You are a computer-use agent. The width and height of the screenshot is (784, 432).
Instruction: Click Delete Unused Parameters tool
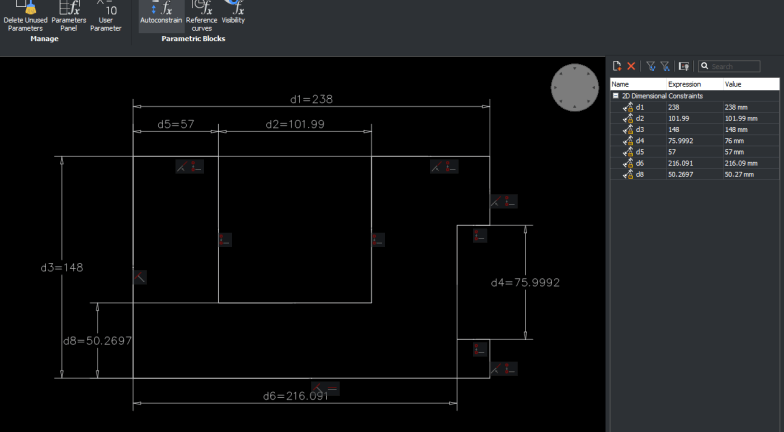pos(25,16)
